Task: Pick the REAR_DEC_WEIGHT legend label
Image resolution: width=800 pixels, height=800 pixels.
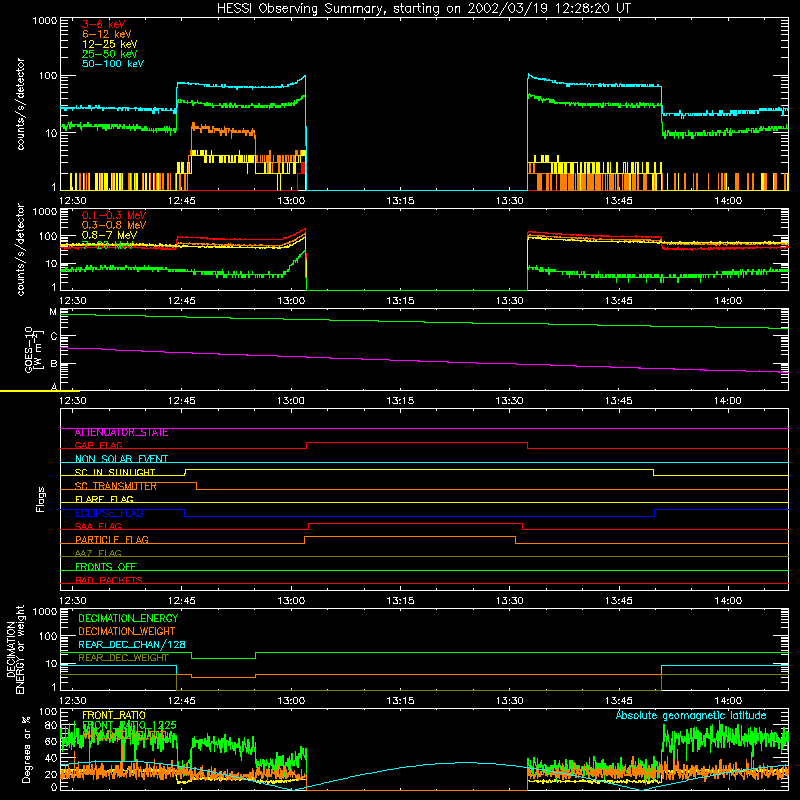Action: point(123,658)
